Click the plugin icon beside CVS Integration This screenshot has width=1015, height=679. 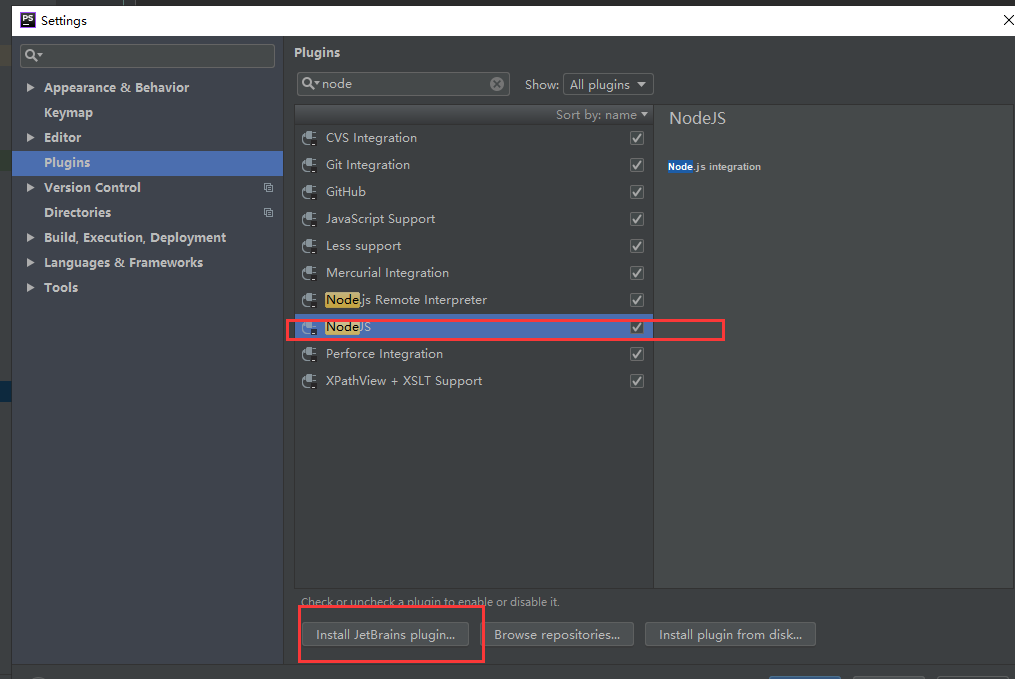click(x=310, y=138)
